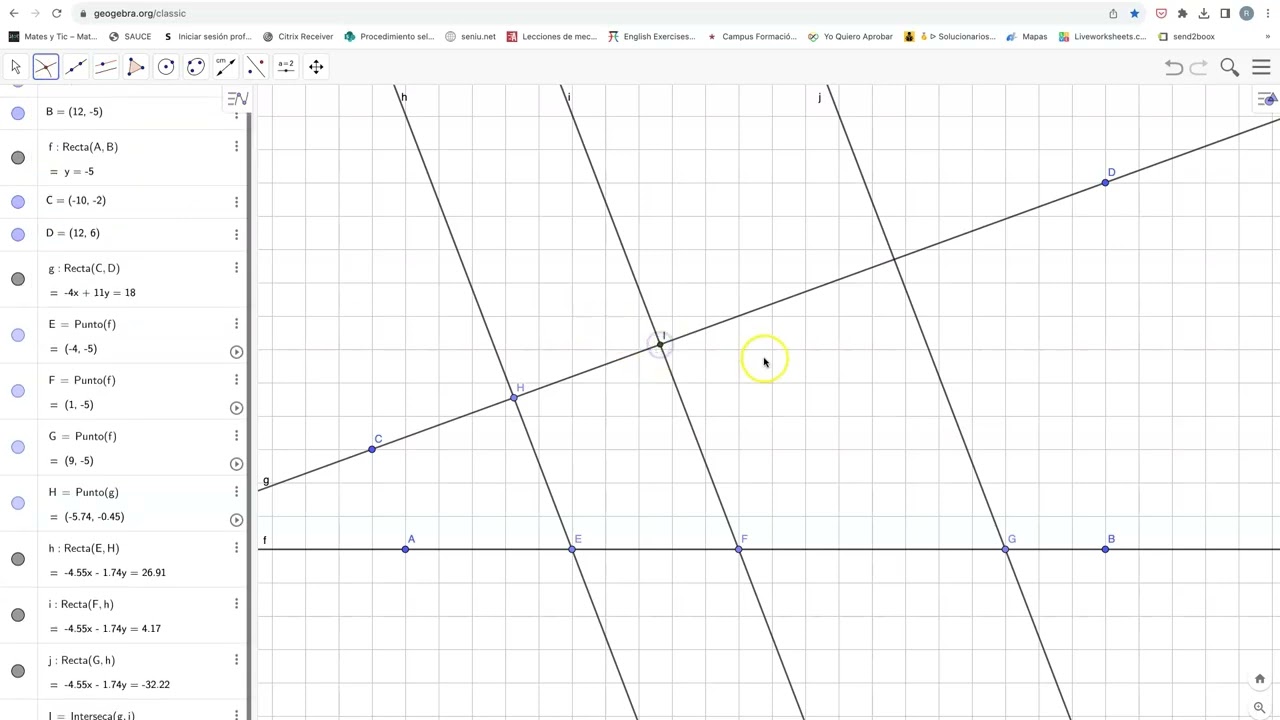Viewport: 1280px width, 720px height.
Task: Select the Reflect about line tool
Action: click(256, 66)
